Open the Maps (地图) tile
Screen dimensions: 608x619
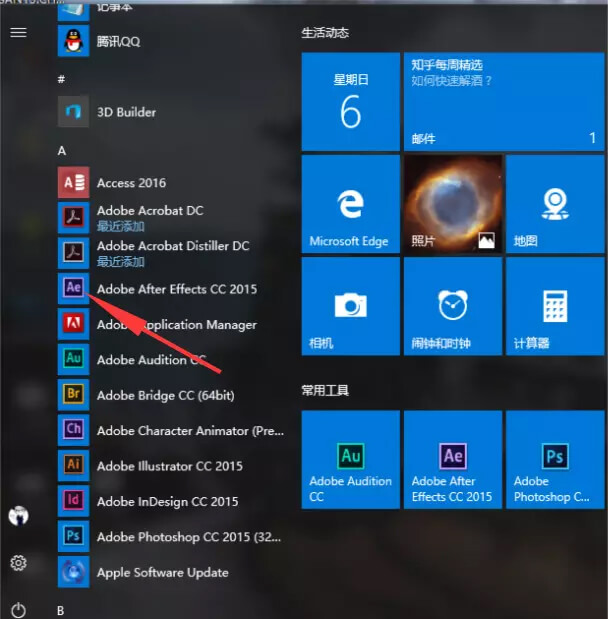coord(555,204)
